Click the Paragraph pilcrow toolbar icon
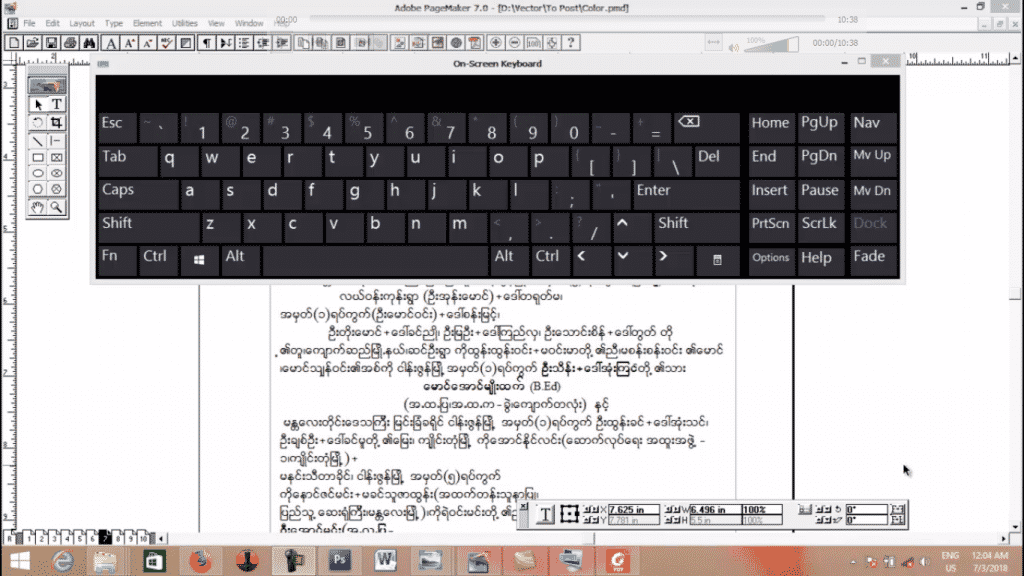 tap(206, 43)
